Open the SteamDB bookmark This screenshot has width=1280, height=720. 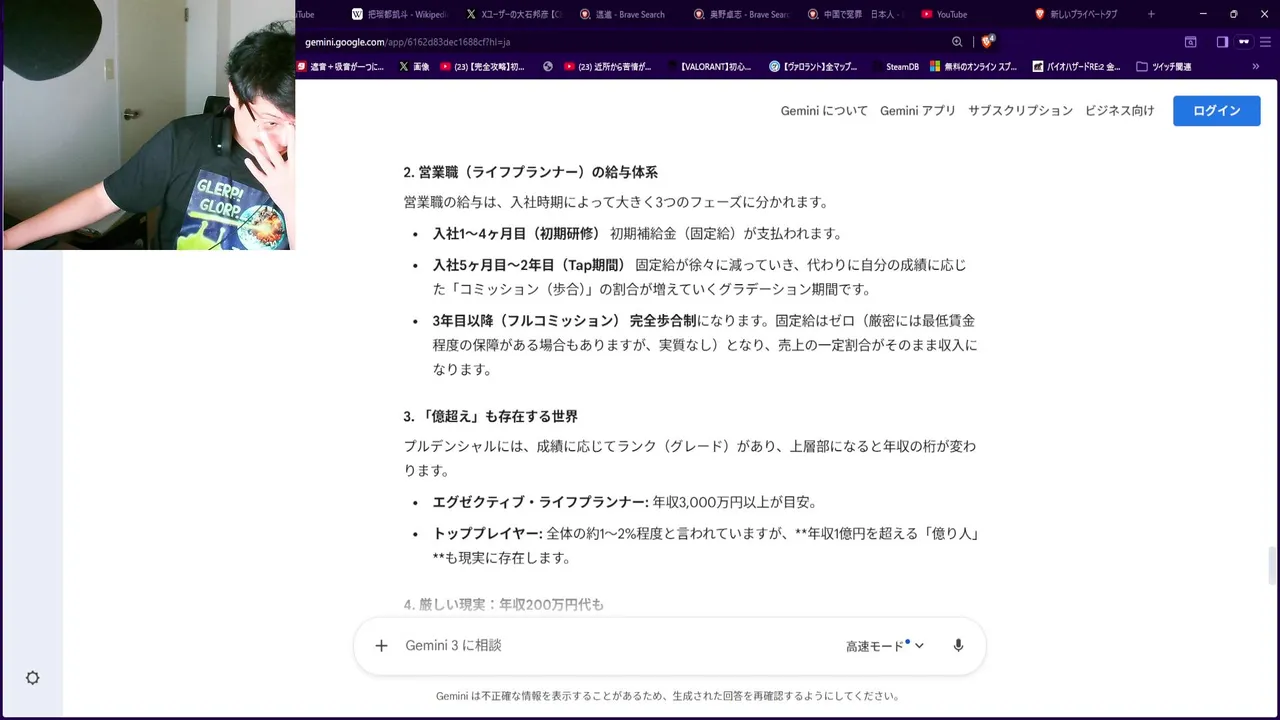(895, 67)
